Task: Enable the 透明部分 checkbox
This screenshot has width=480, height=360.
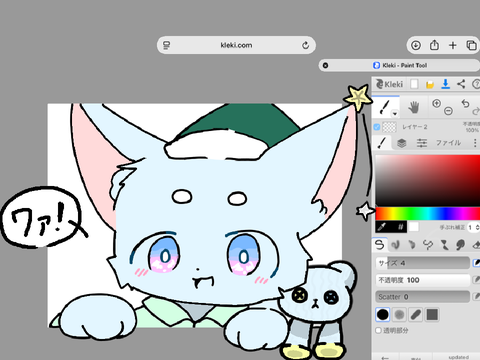Action: (x=378, y=330)
